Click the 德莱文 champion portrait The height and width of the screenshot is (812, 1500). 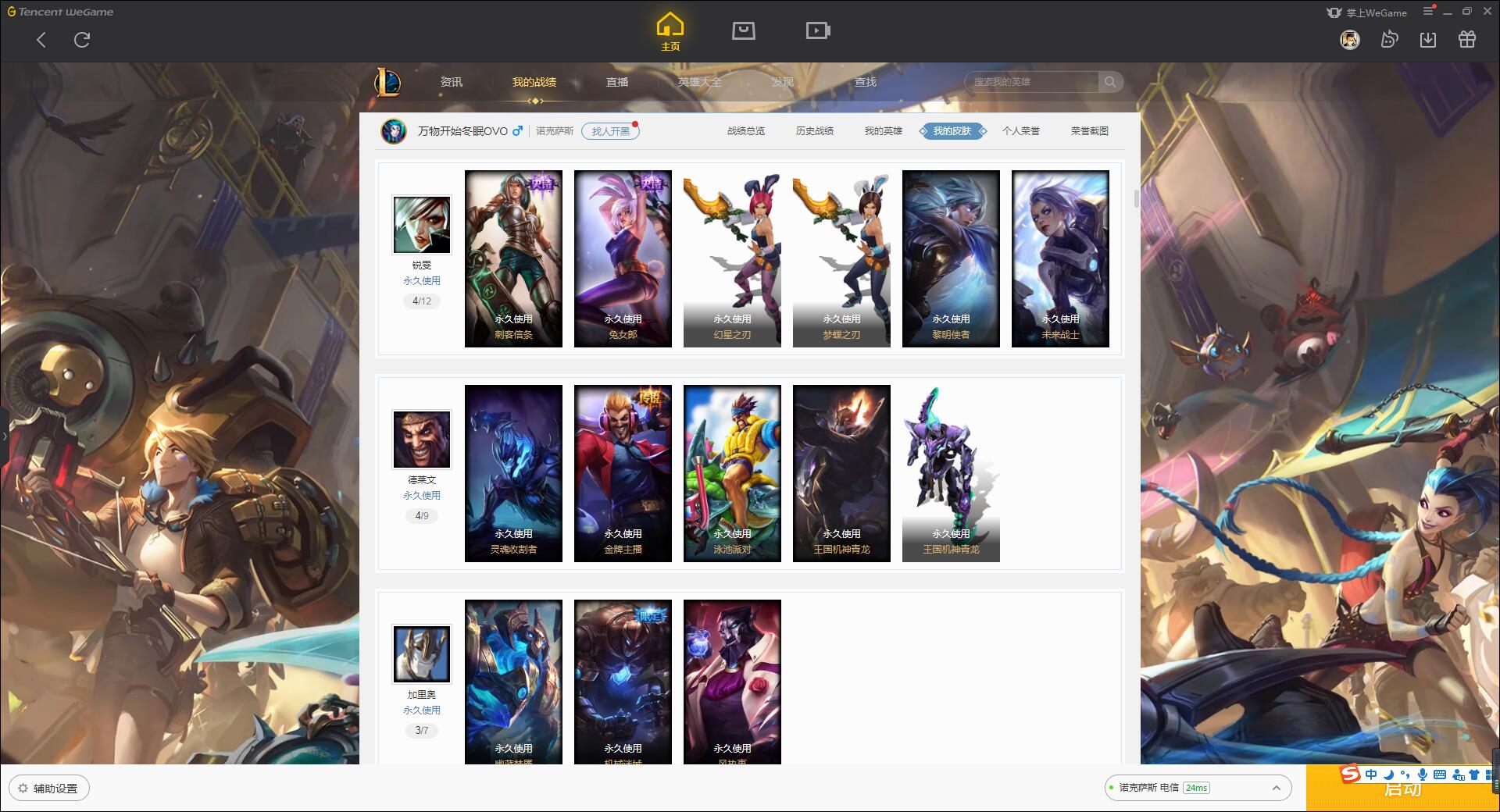tap(422, 440)
